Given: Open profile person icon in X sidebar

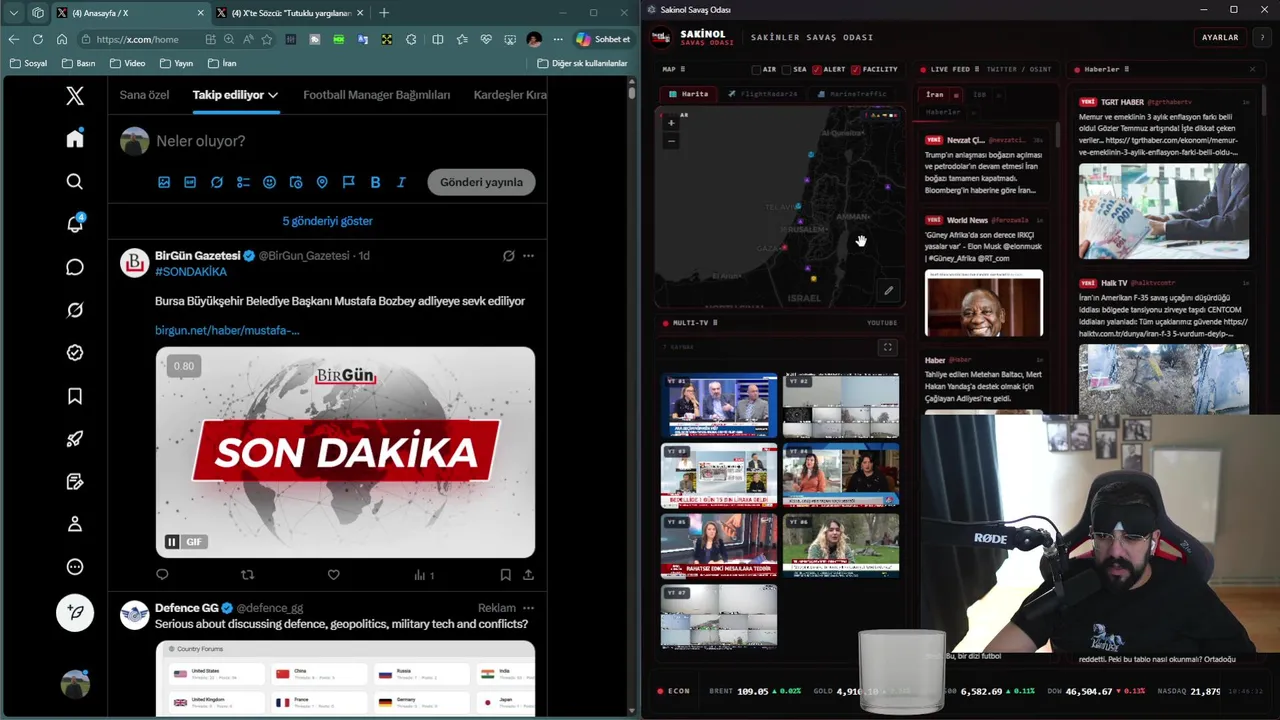Looking at the screenshot, I should [x=75, y=524].
